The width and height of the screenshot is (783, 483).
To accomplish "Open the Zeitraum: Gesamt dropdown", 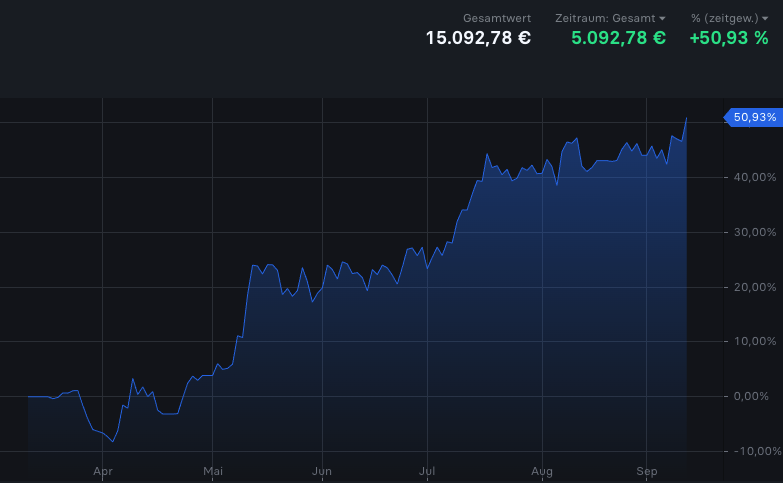I will (x=610, y=18).
